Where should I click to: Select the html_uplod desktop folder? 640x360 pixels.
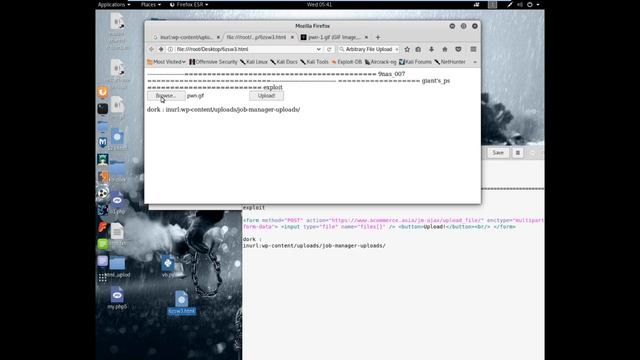click(x=117, y=267)
